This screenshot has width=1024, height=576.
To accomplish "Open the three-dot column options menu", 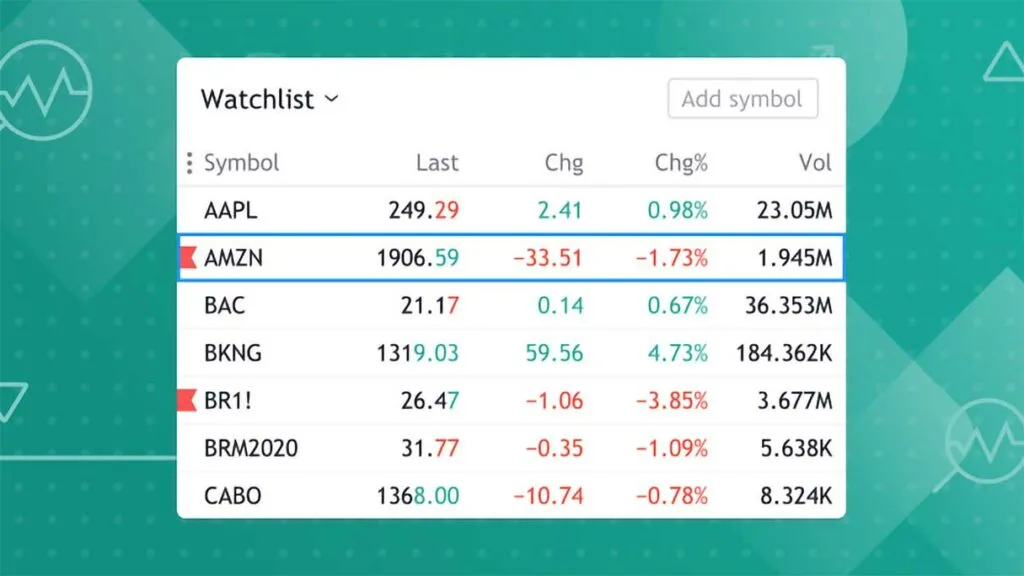I will tap(189, 163).
